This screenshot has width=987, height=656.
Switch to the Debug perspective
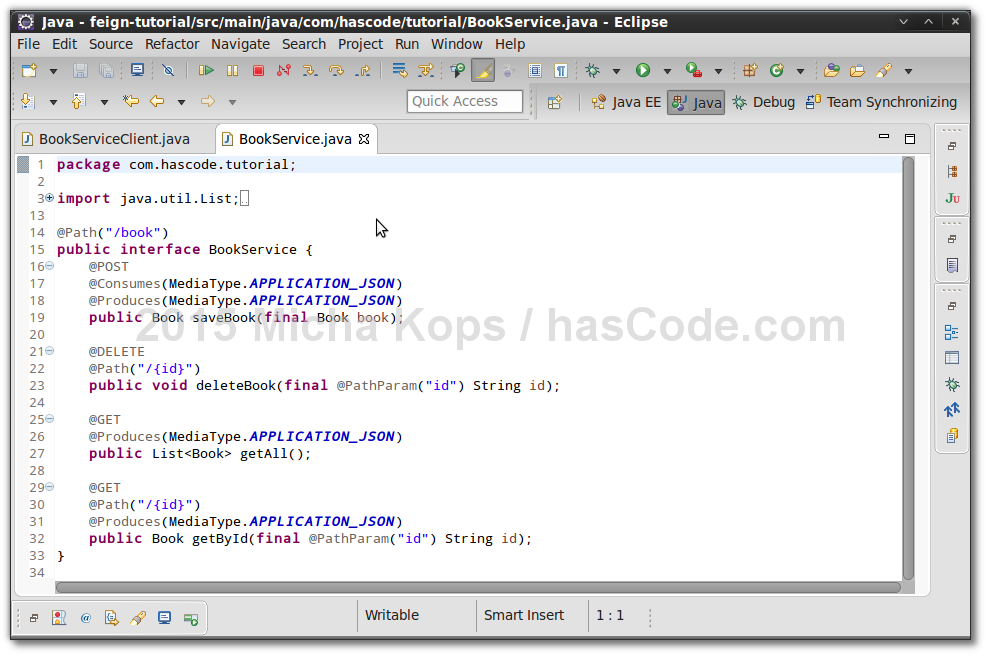coord(763,102)
